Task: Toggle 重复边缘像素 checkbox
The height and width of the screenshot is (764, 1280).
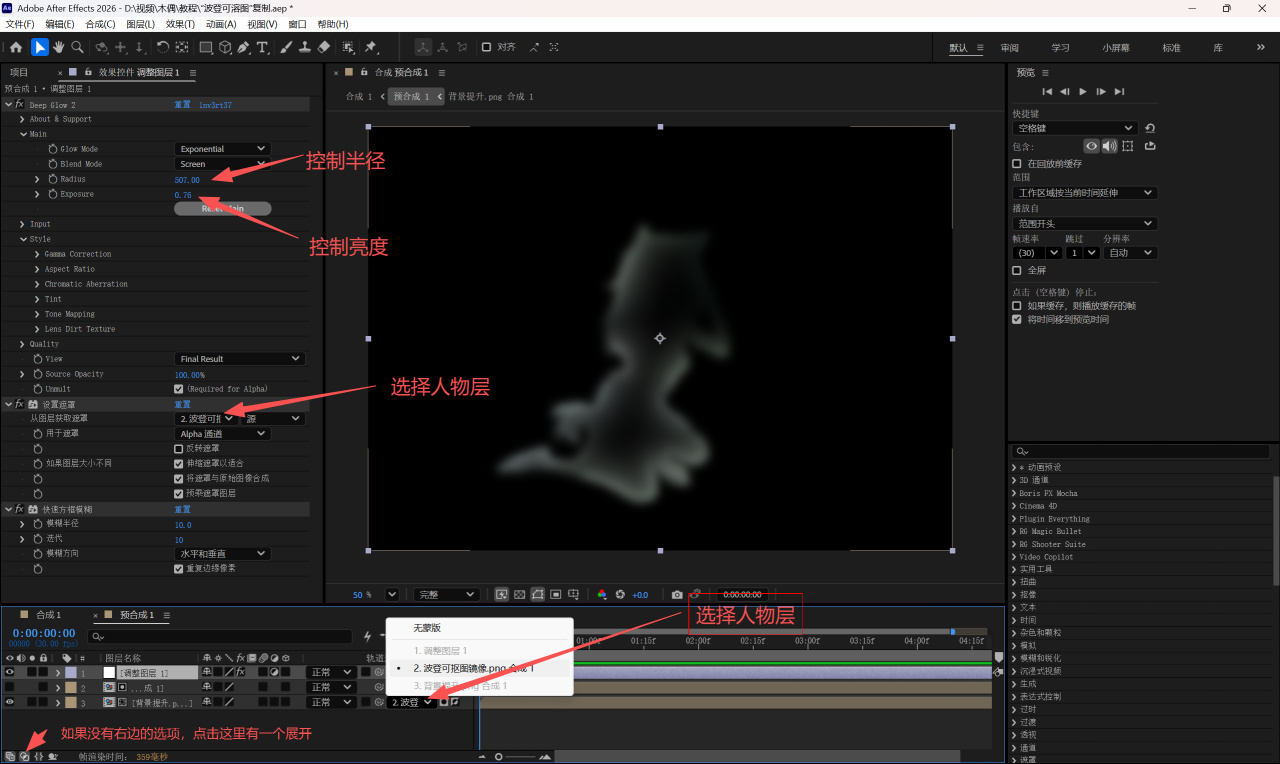Action: click(179, 569)
